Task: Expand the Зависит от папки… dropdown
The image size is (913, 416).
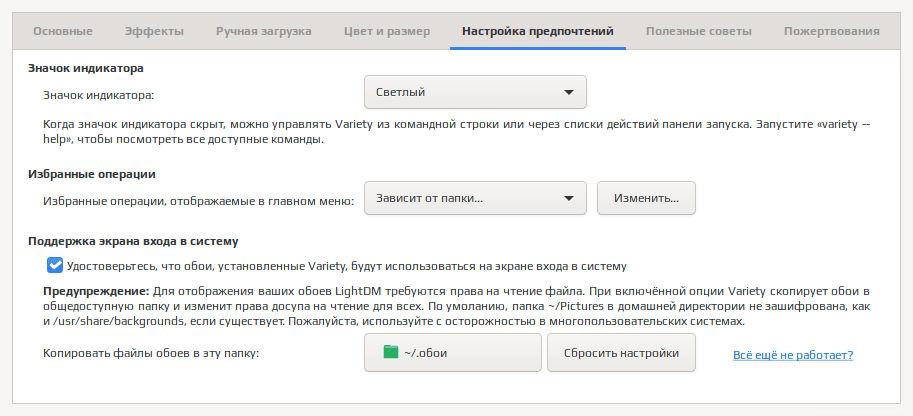Action: click(475, 198)
